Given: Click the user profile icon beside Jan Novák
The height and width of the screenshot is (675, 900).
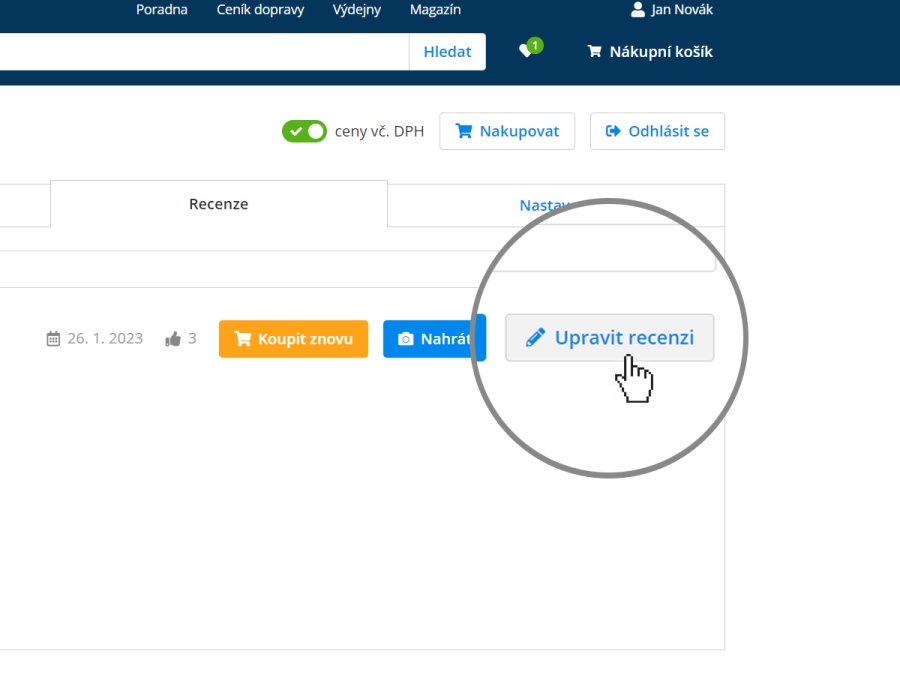Looking at the screenshot, I should tap(638, 10).
